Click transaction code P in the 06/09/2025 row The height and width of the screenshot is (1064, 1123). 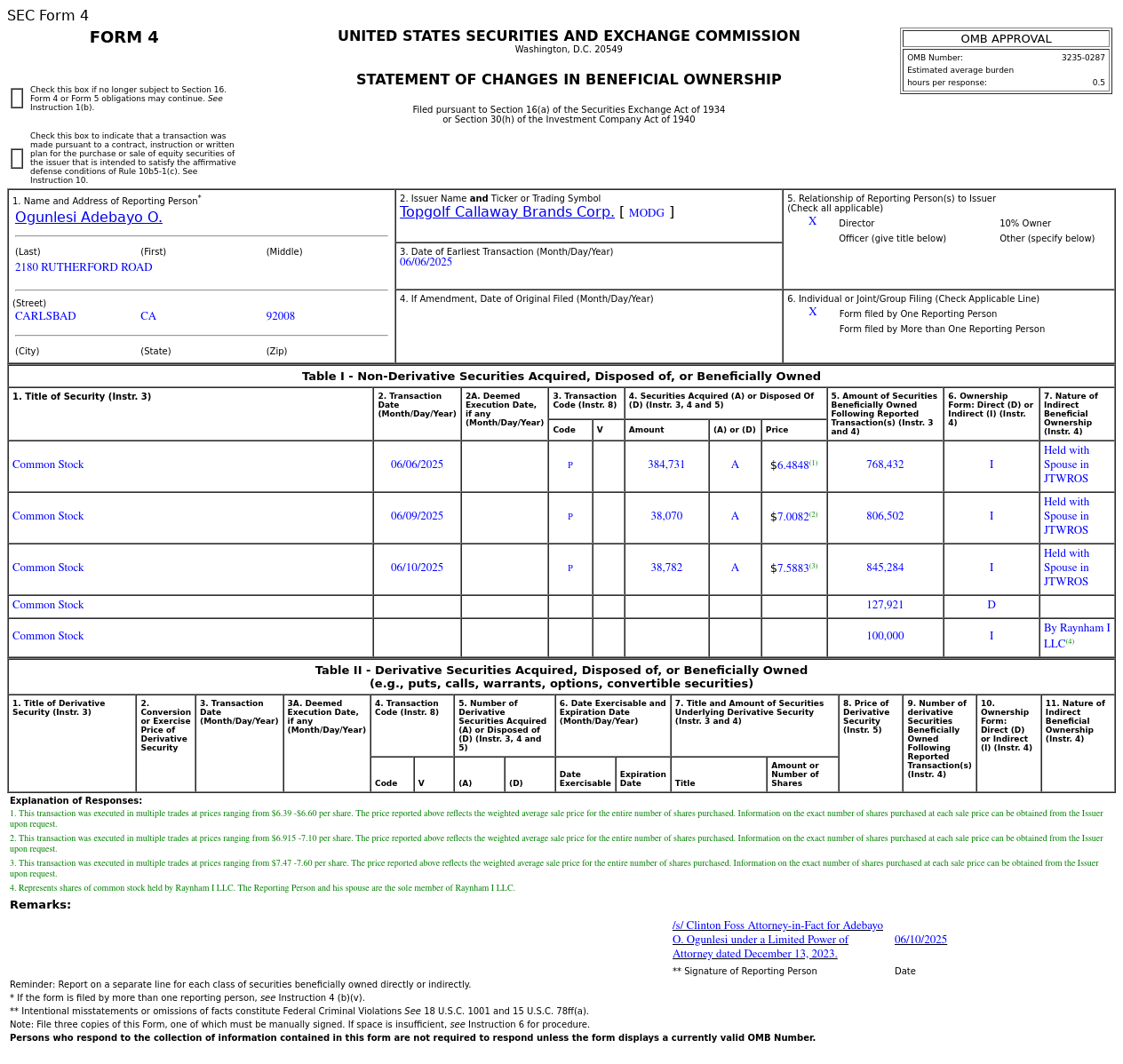(x=570, y=516)
